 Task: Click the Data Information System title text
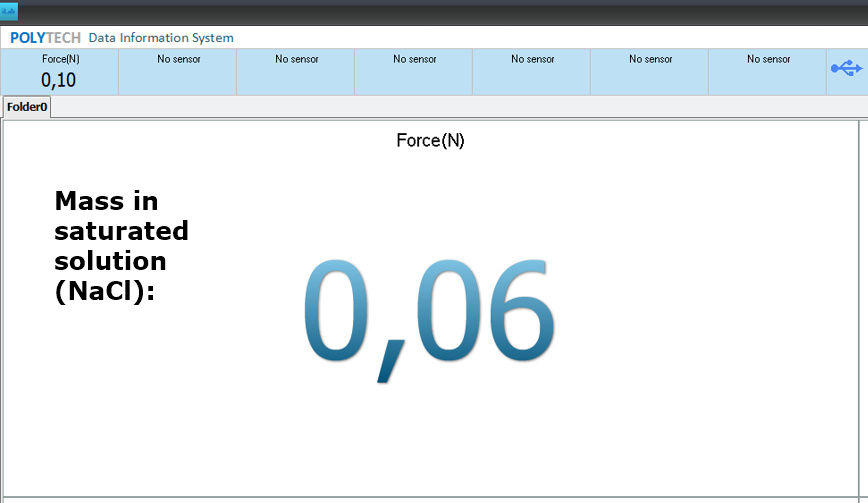coord(161,38)
